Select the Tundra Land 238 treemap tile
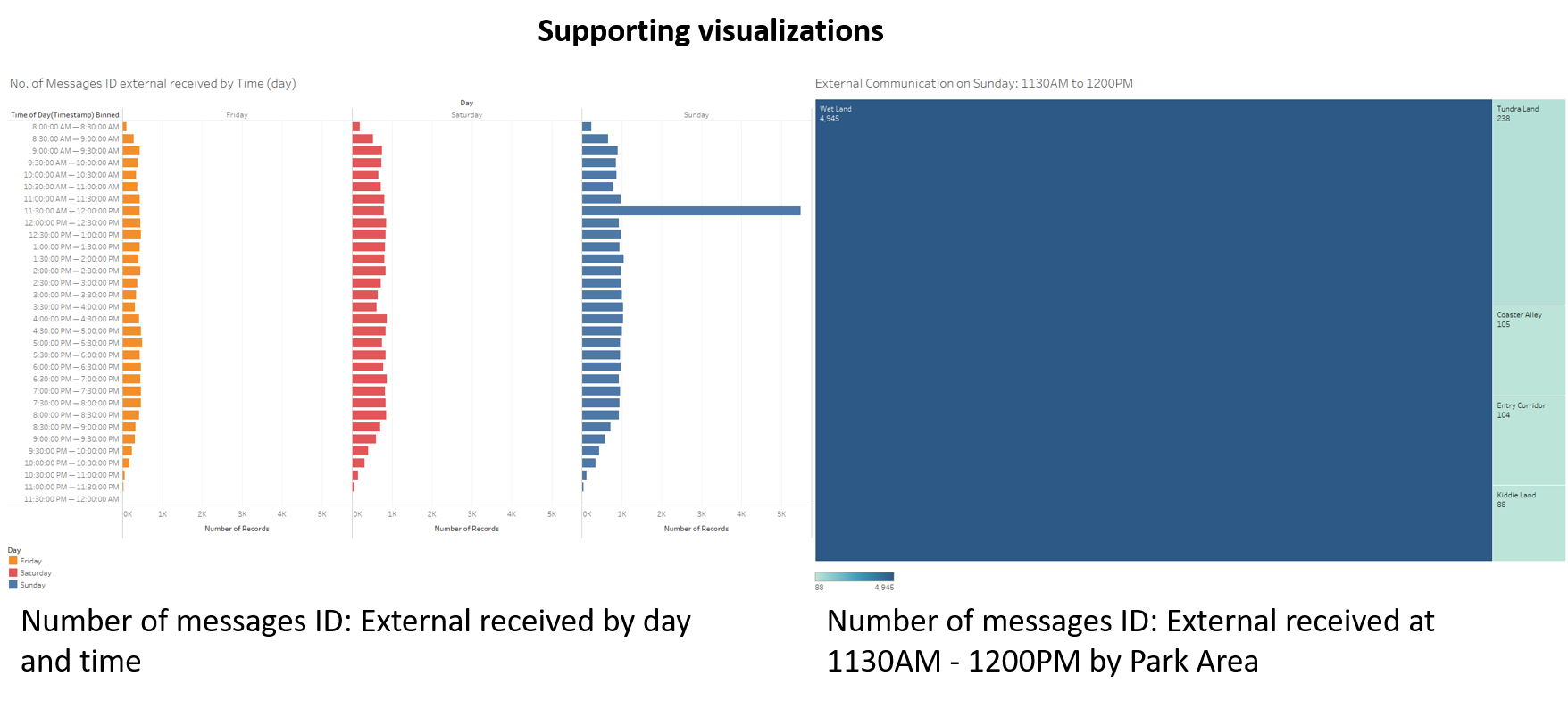This screenshot has width=1568, height=701. tap(1529, 202)
